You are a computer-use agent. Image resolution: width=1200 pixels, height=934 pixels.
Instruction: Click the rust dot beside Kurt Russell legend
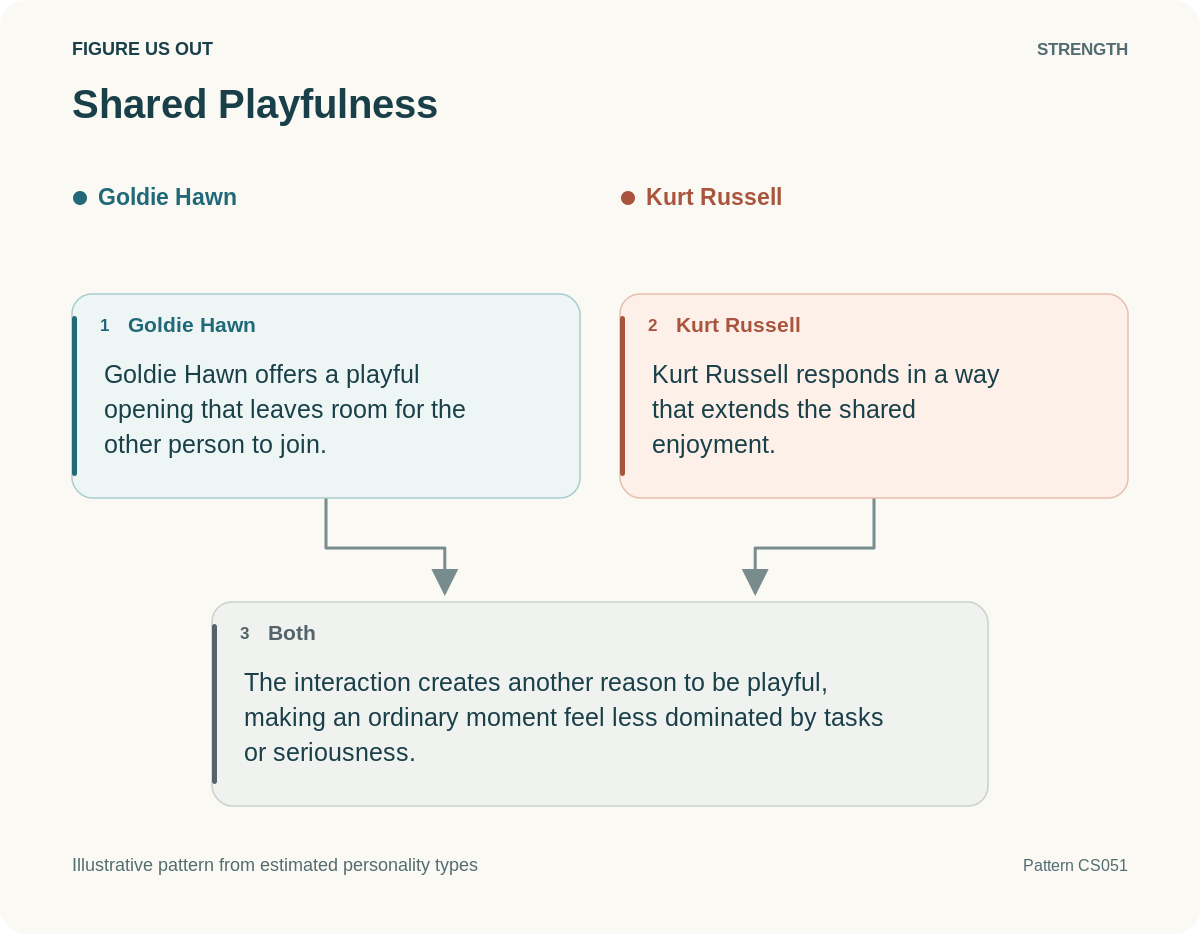(628, 198)
